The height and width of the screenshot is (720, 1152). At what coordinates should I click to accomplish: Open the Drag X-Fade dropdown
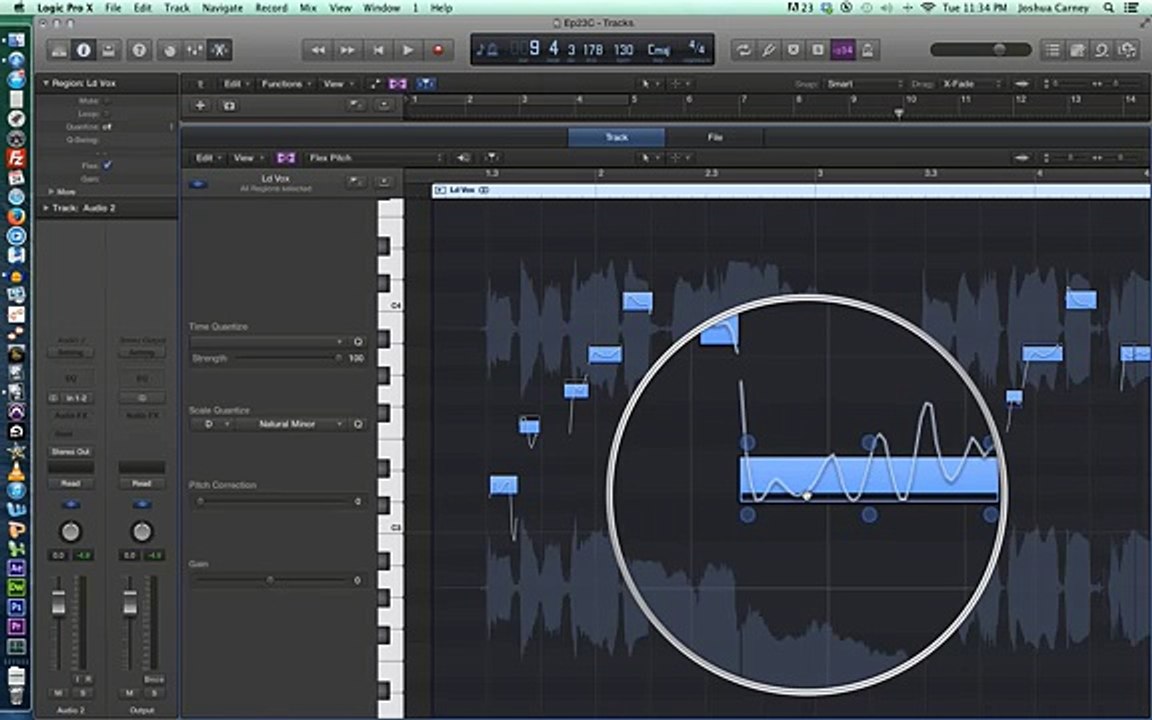point(971,84)
